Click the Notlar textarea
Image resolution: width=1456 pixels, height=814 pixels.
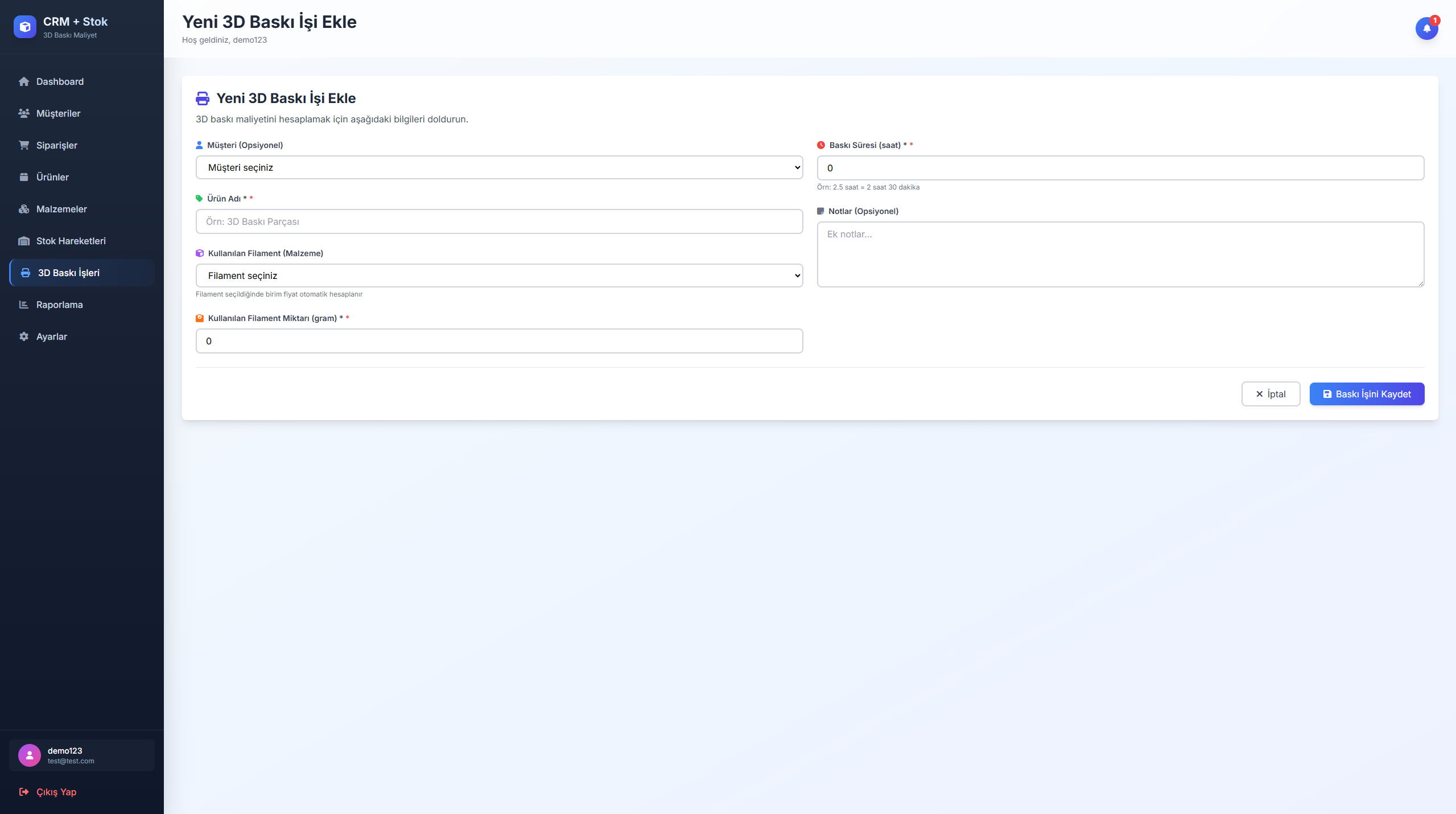pos(1120,254)
